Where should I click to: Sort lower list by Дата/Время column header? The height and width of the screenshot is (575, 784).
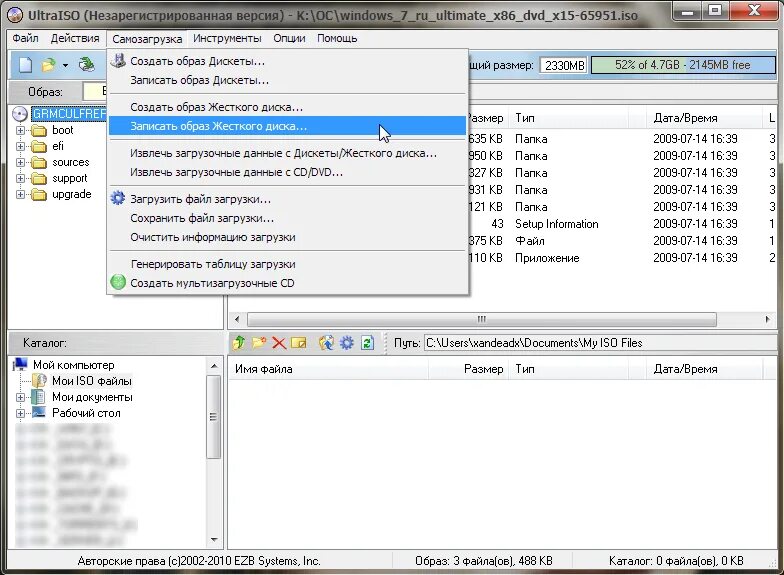704,369
